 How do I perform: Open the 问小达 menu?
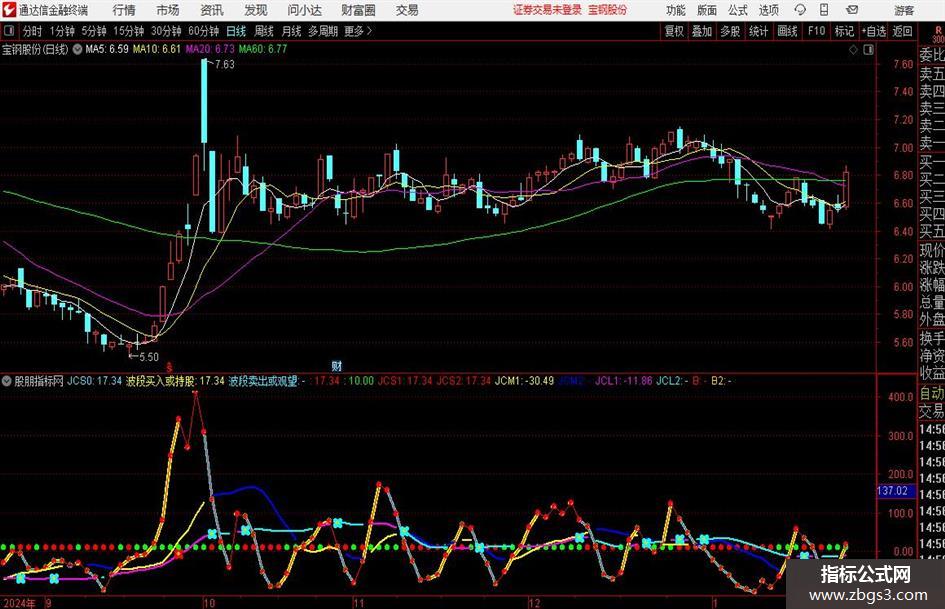coord(304,10)
